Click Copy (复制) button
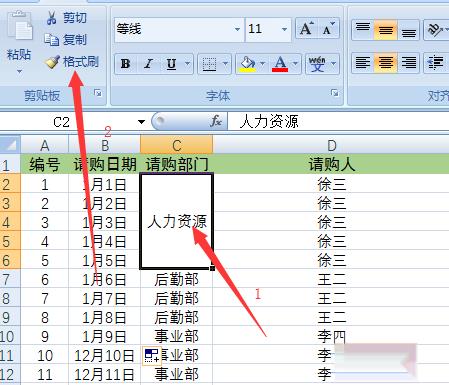 65,40
